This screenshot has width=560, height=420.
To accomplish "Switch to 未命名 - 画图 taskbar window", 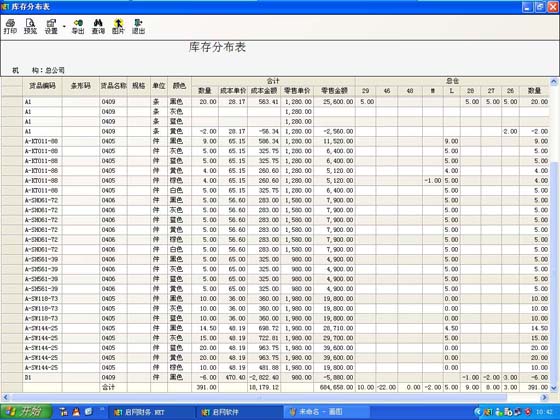I will click(327, 412).
